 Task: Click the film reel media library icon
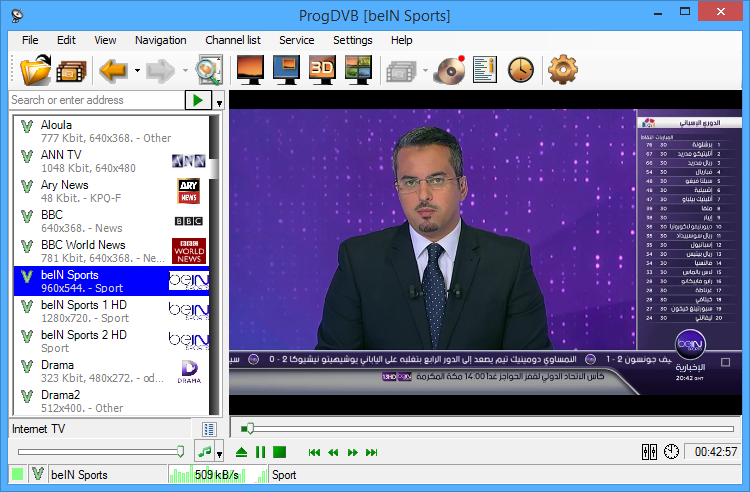71,71
